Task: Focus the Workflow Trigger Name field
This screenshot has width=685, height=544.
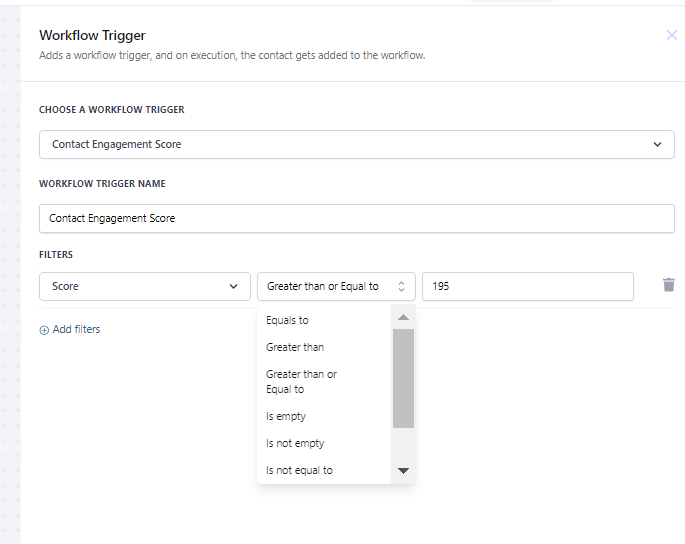Action: (356, 218)
